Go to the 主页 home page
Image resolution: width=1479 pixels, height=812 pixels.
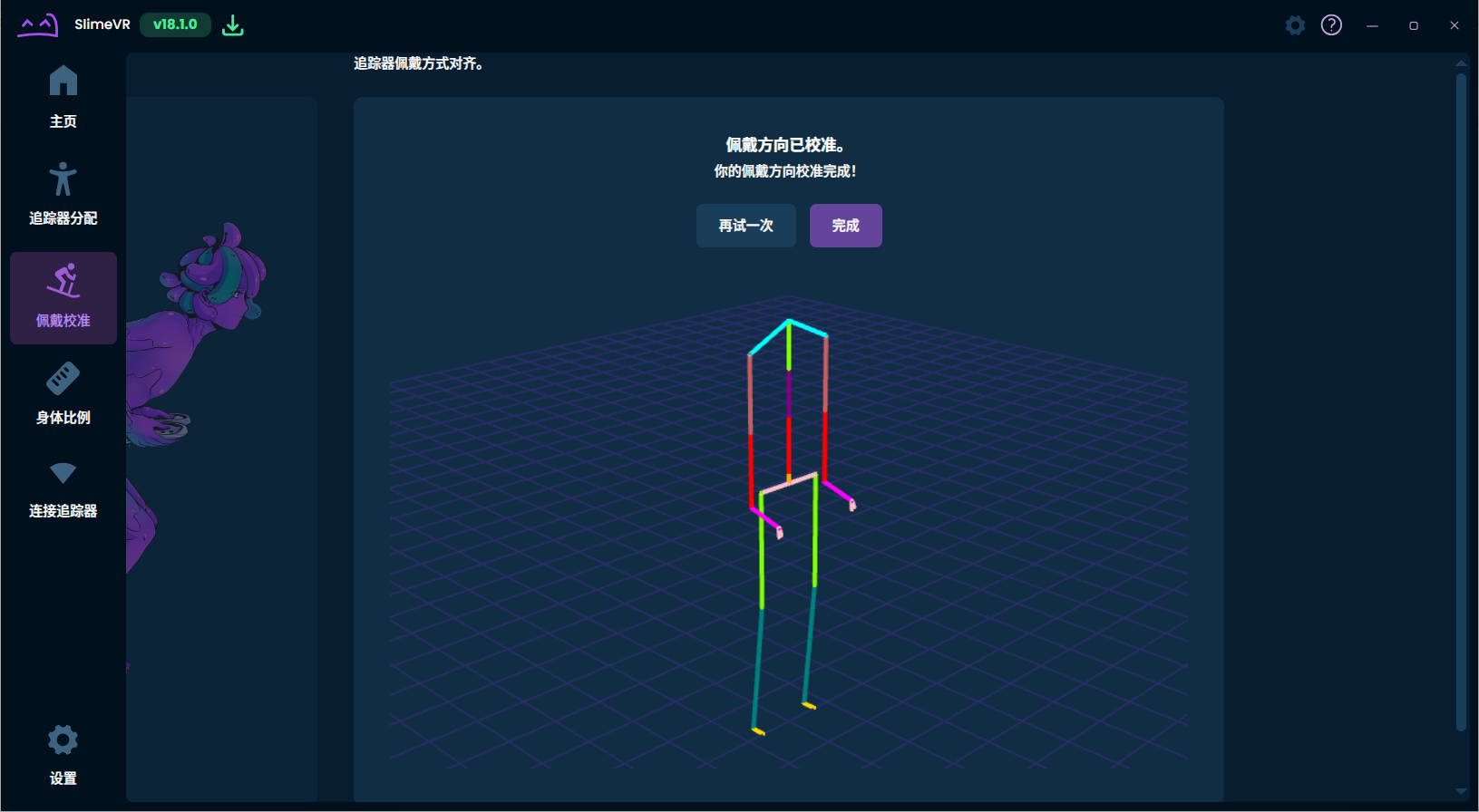point(63,96)
